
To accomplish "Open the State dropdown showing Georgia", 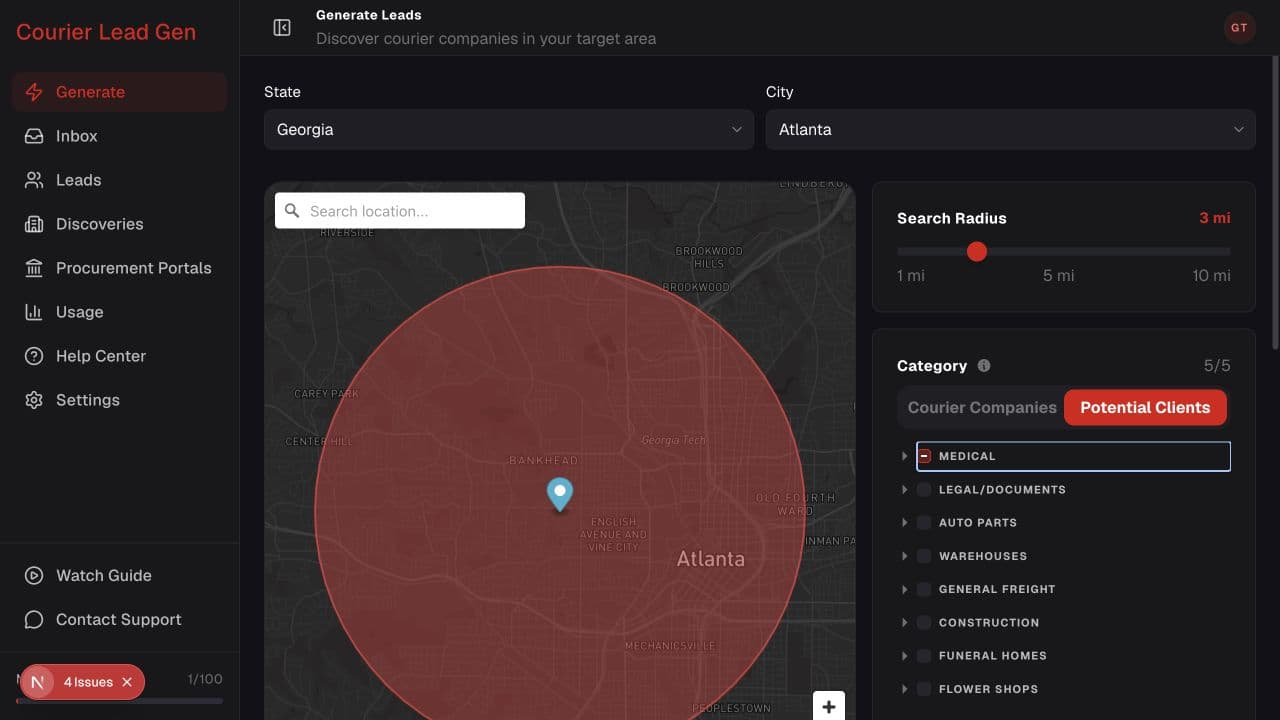I will click(509, 129).
